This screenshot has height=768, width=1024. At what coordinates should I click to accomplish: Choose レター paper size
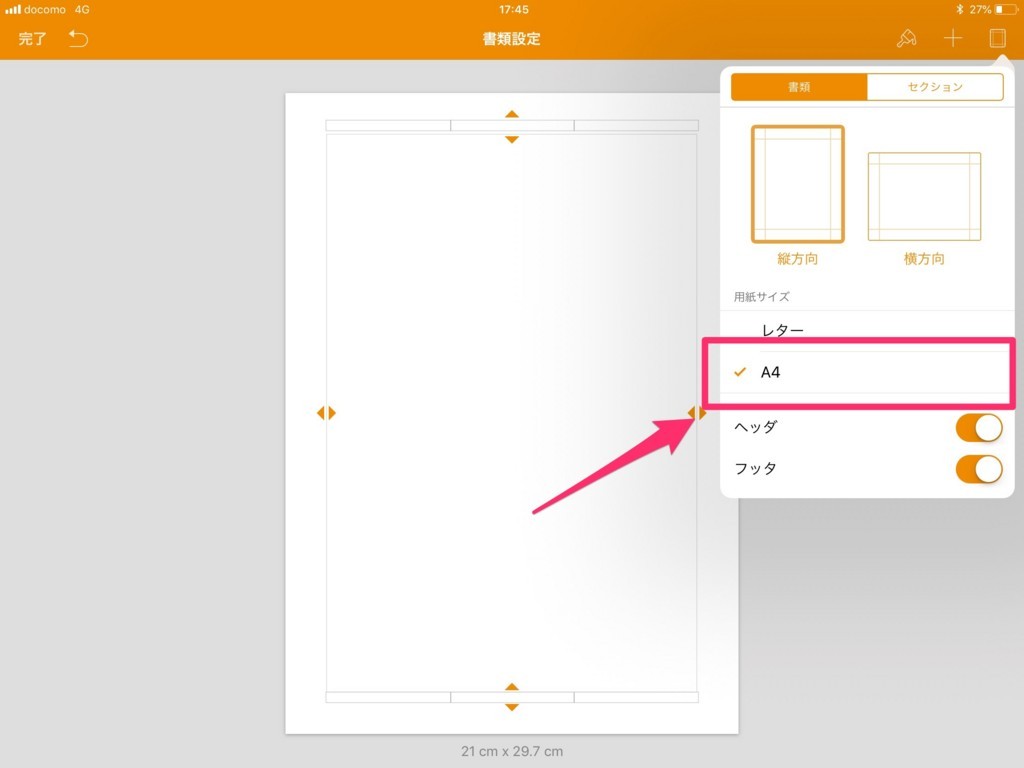867,330
